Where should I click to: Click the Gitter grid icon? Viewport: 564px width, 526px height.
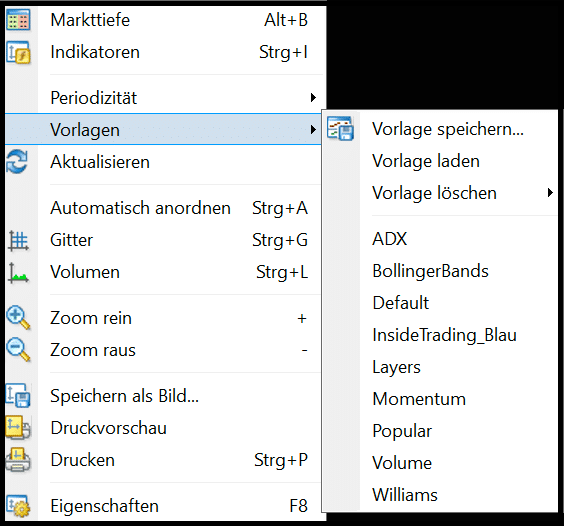pos(18,240)
